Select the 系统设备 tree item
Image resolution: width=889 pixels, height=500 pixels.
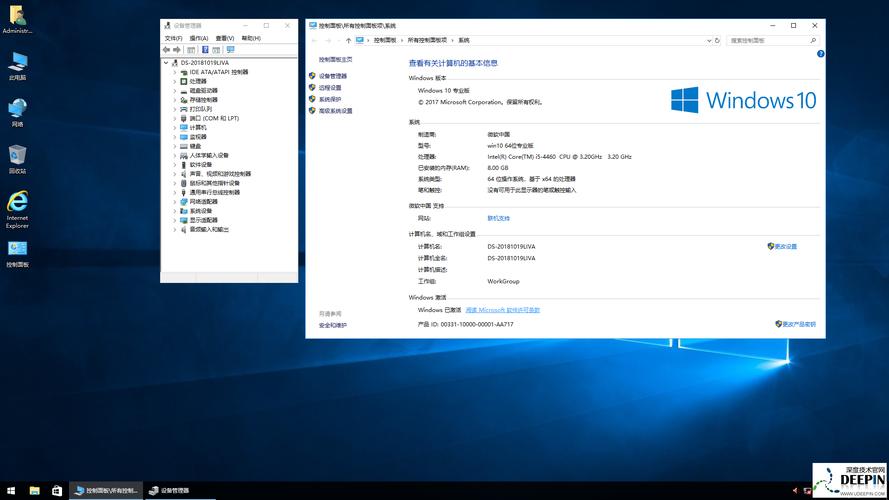point(201,211)
